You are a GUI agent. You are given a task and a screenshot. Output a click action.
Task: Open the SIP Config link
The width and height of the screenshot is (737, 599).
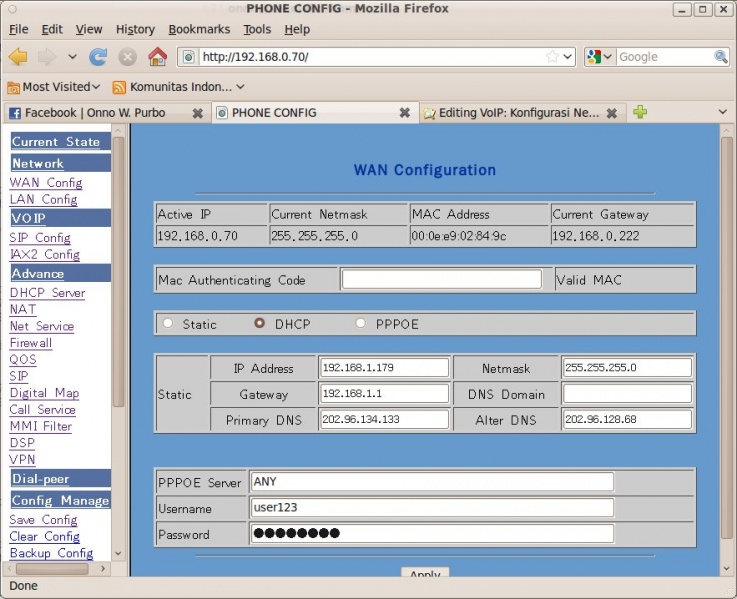40,238
